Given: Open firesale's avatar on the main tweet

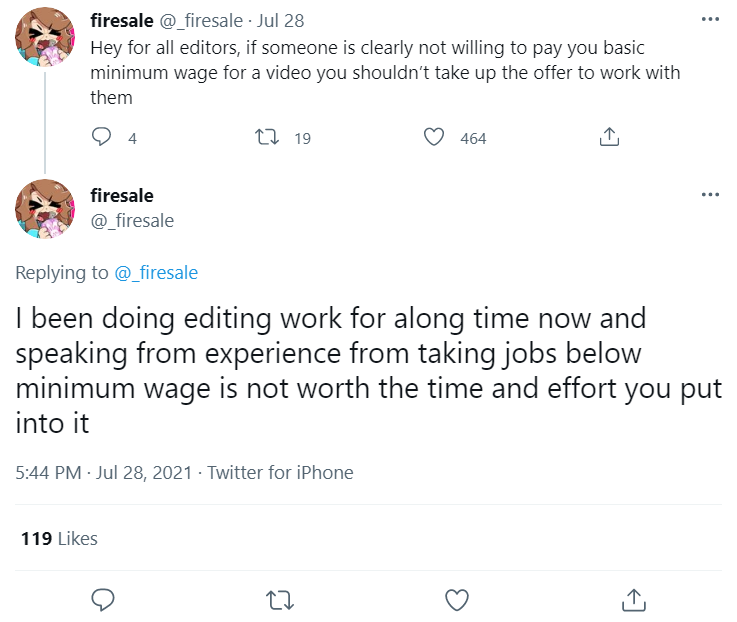Looking at the screenshot, I should pyautogui.click(x=45, y=209).
